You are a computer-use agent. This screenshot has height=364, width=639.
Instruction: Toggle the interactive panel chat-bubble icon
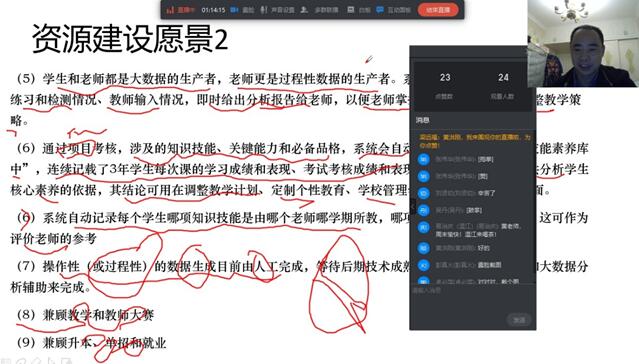tap(380, 10)
